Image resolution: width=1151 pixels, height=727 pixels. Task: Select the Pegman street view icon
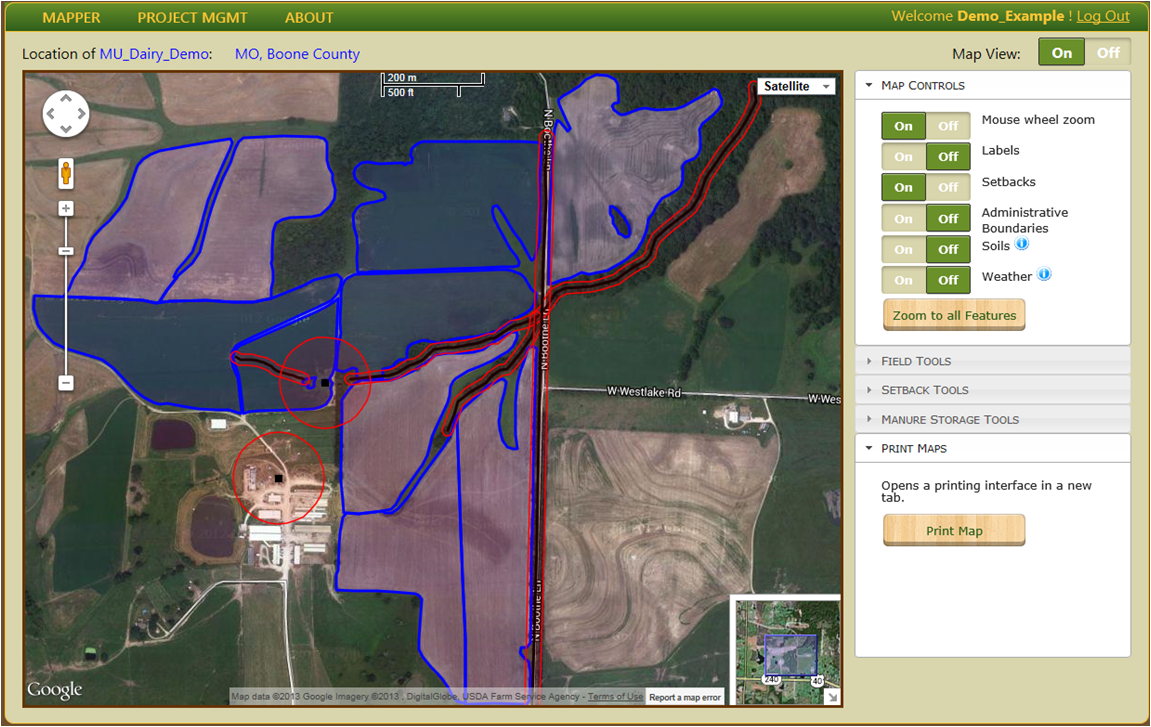coord(65,173)
